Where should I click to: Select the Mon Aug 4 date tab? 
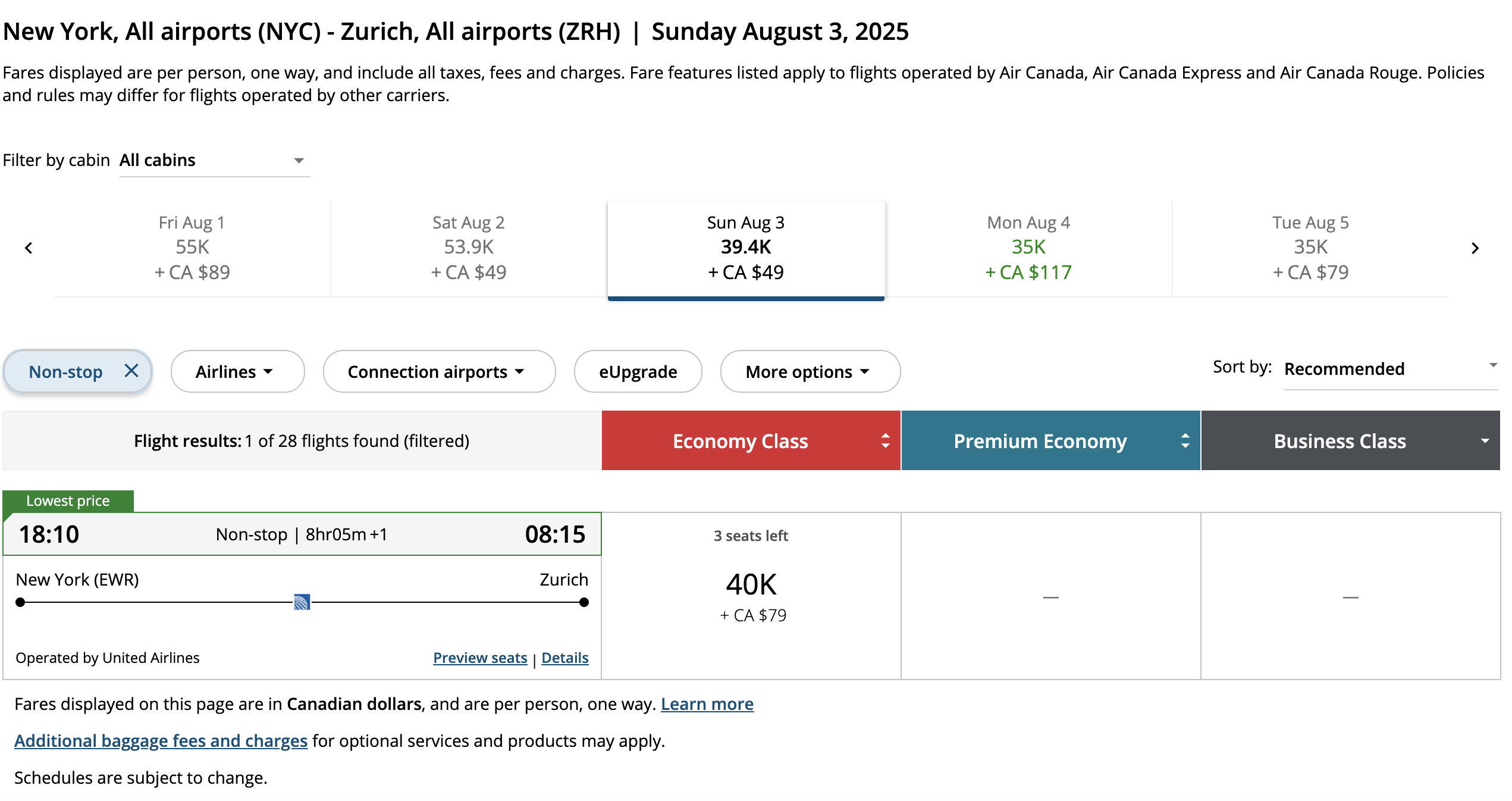coord(1028,248)
